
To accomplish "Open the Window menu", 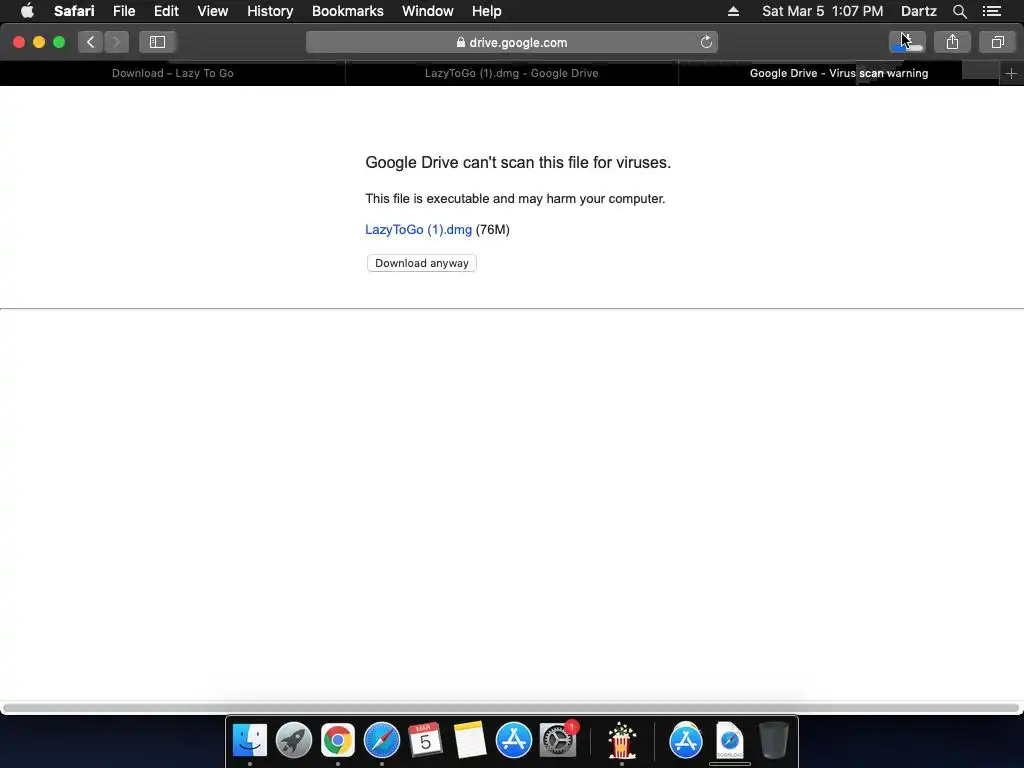I will [427, 11].
